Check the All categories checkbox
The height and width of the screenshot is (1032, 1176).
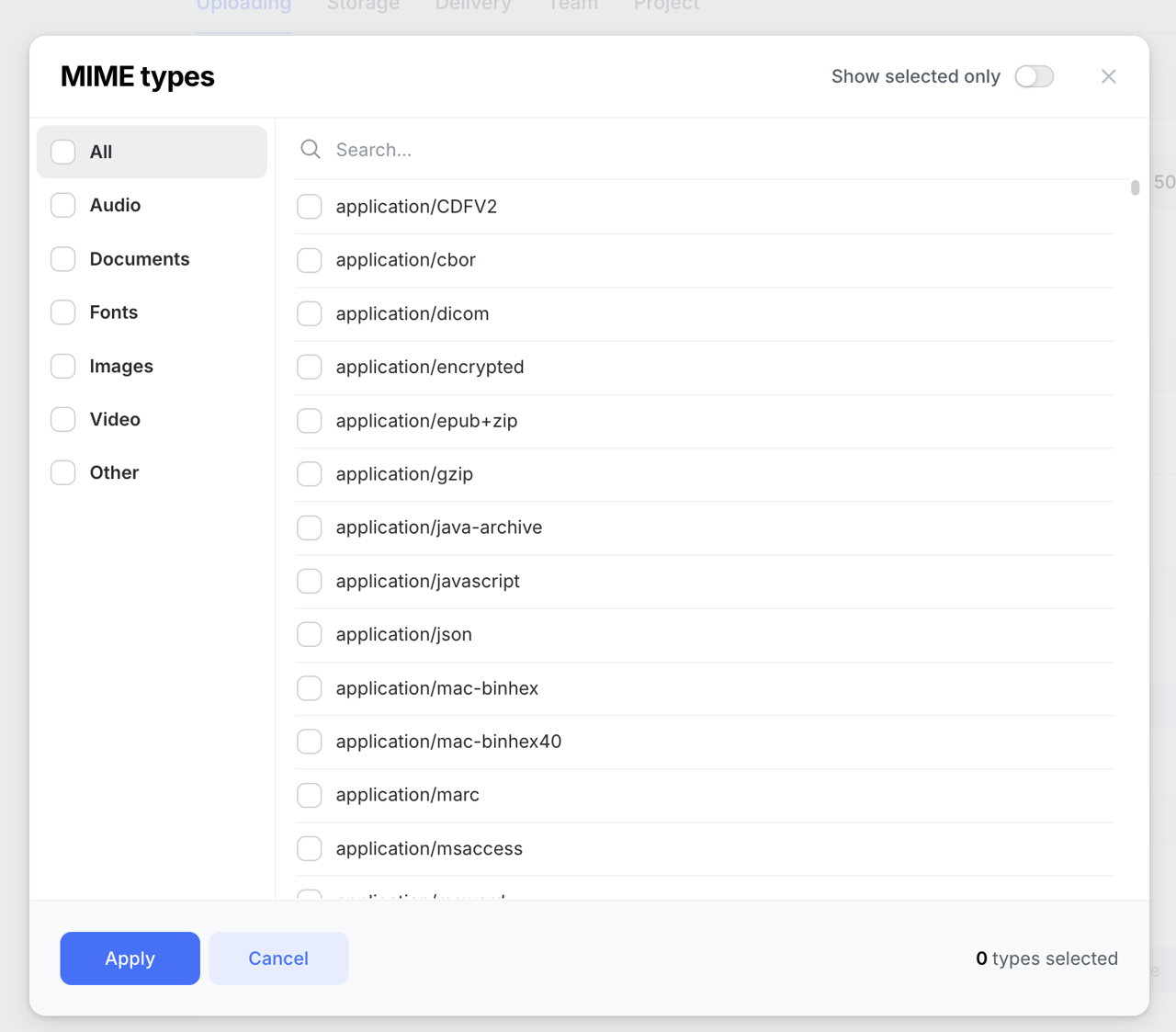coord(62,152)
